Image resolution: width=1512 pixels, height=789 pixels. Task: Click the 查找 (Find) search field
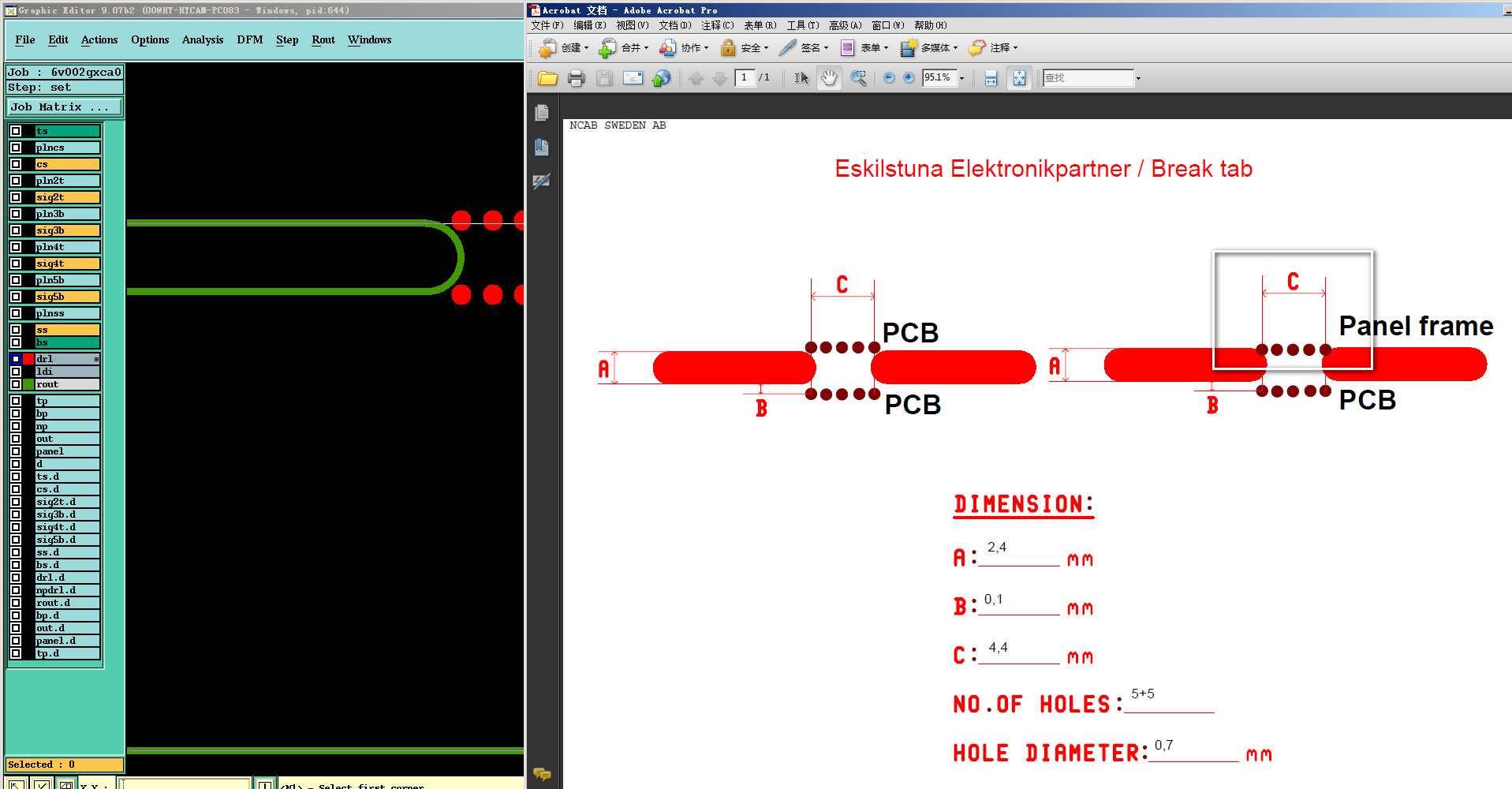click(1088, 78)
